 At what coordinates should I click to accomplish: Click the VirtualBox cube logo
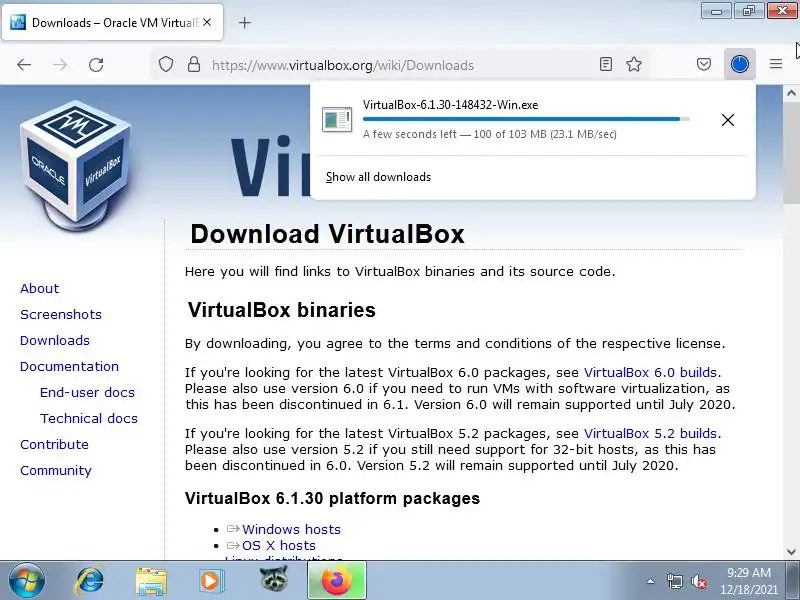tap(76, 166)
